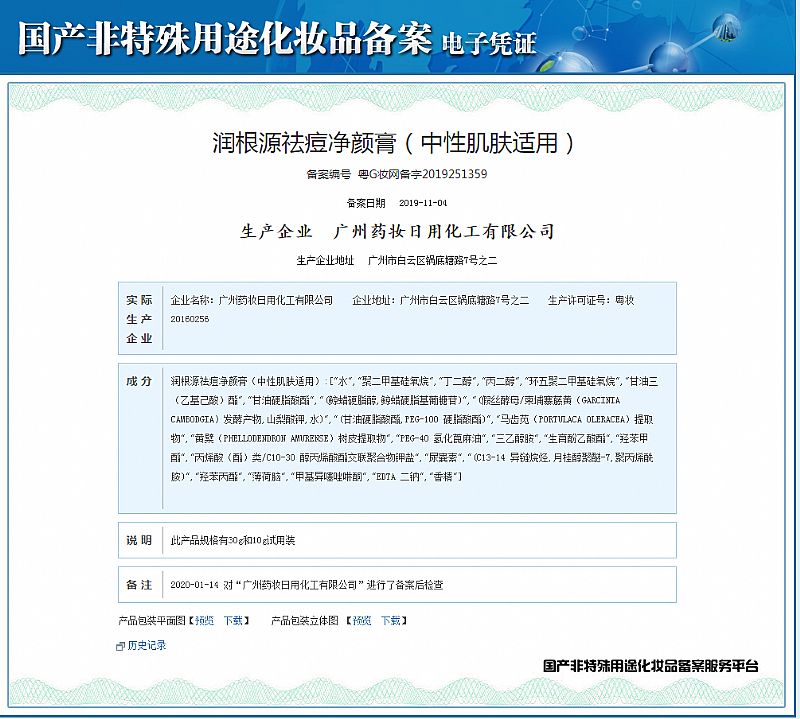
Task: Click the 企业名称 entry in production box
Action: tap(252, 301)
